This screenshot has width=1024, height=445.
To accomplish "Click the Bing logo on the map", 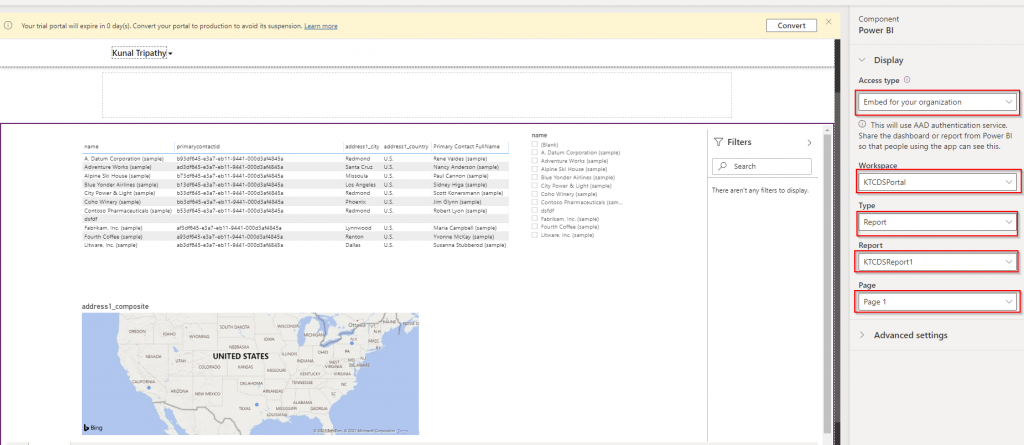I will pos(93,428).
